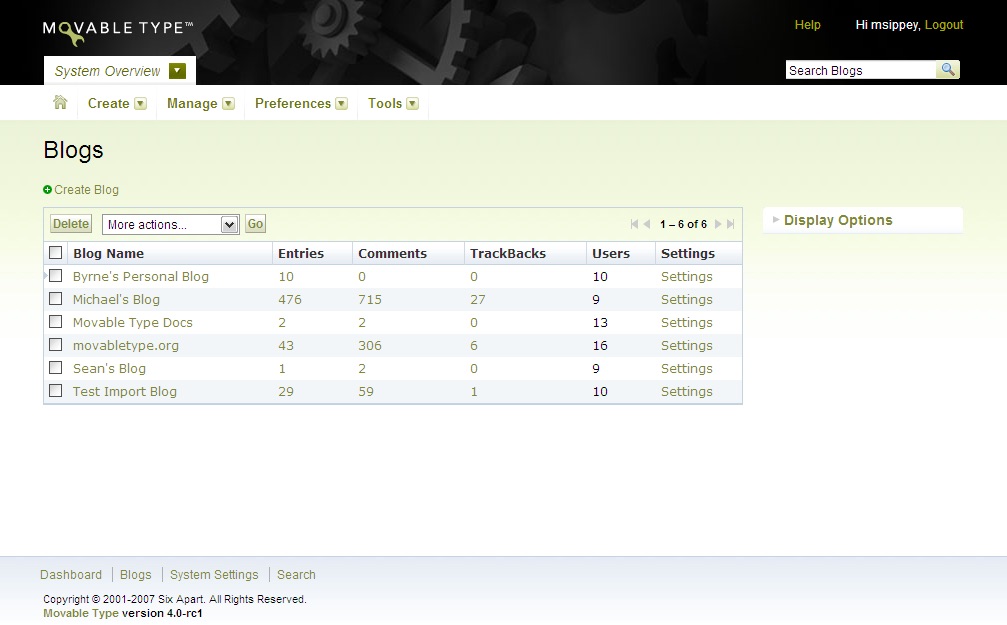This screenshot has width=1007, height=625.
Task: Click the Blog Name column header
Action: (x=109, y=253)
